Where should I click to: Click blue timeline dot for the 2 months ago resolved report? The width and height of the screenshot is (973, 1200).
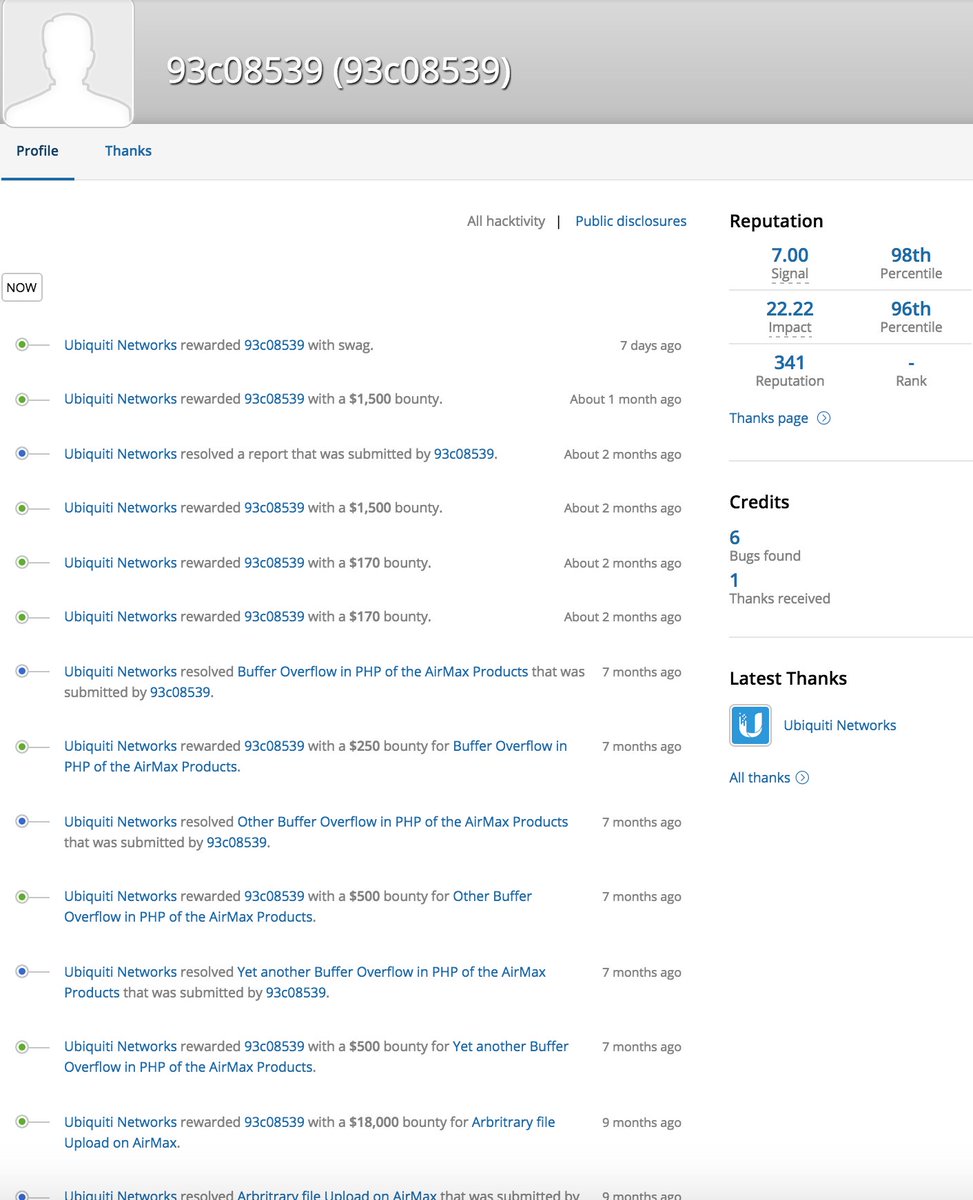[22, 453]
